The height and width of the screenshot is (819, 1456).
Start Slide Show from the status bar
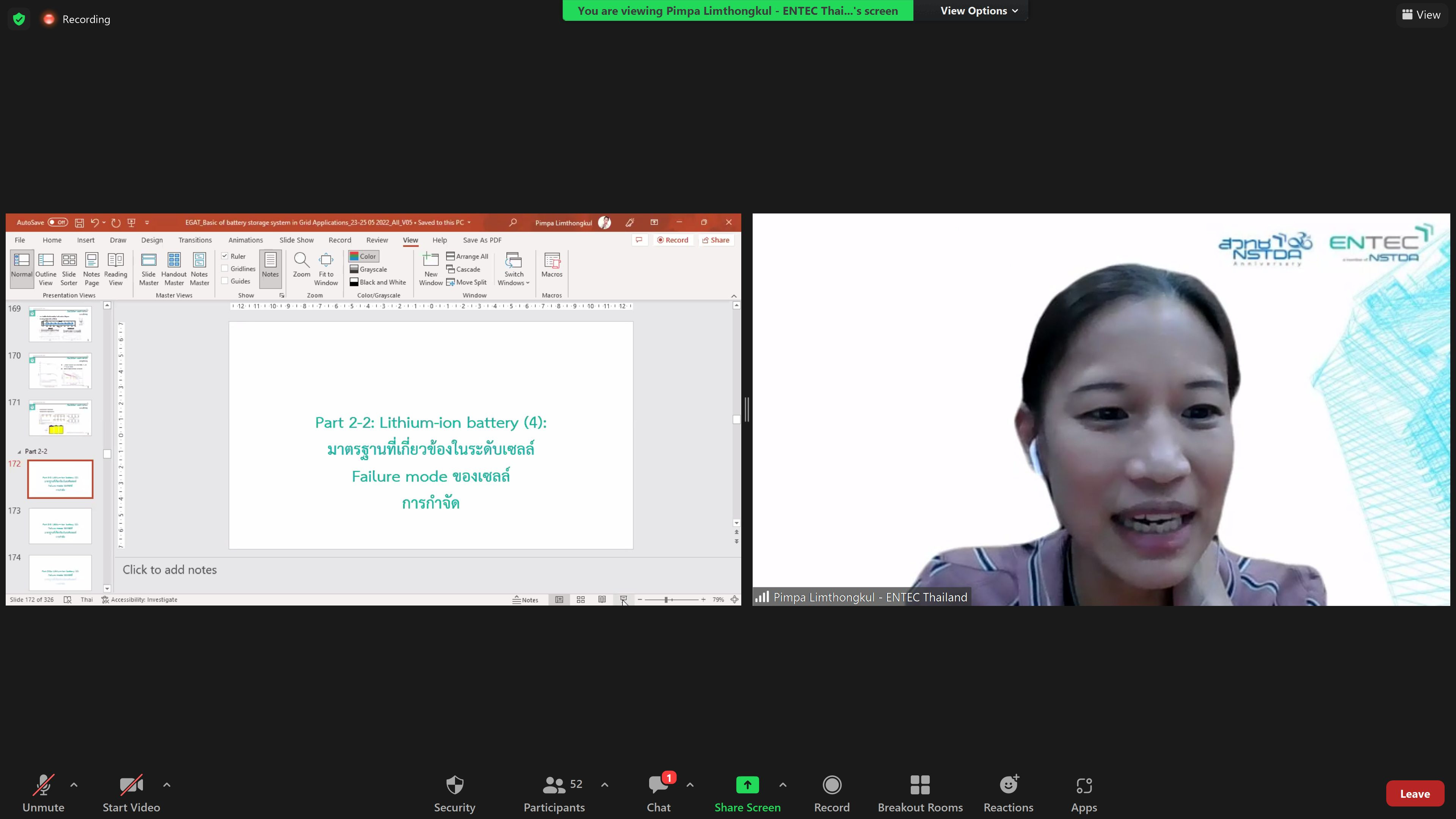pyautogui.click(x=623, y=600)
